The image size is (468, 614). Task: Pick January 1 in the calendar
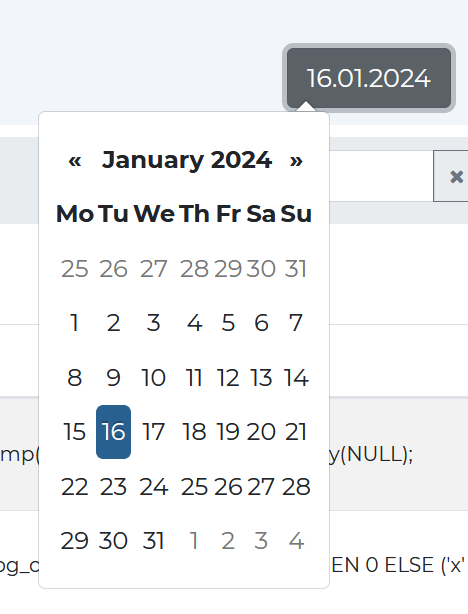click(74, 323)
